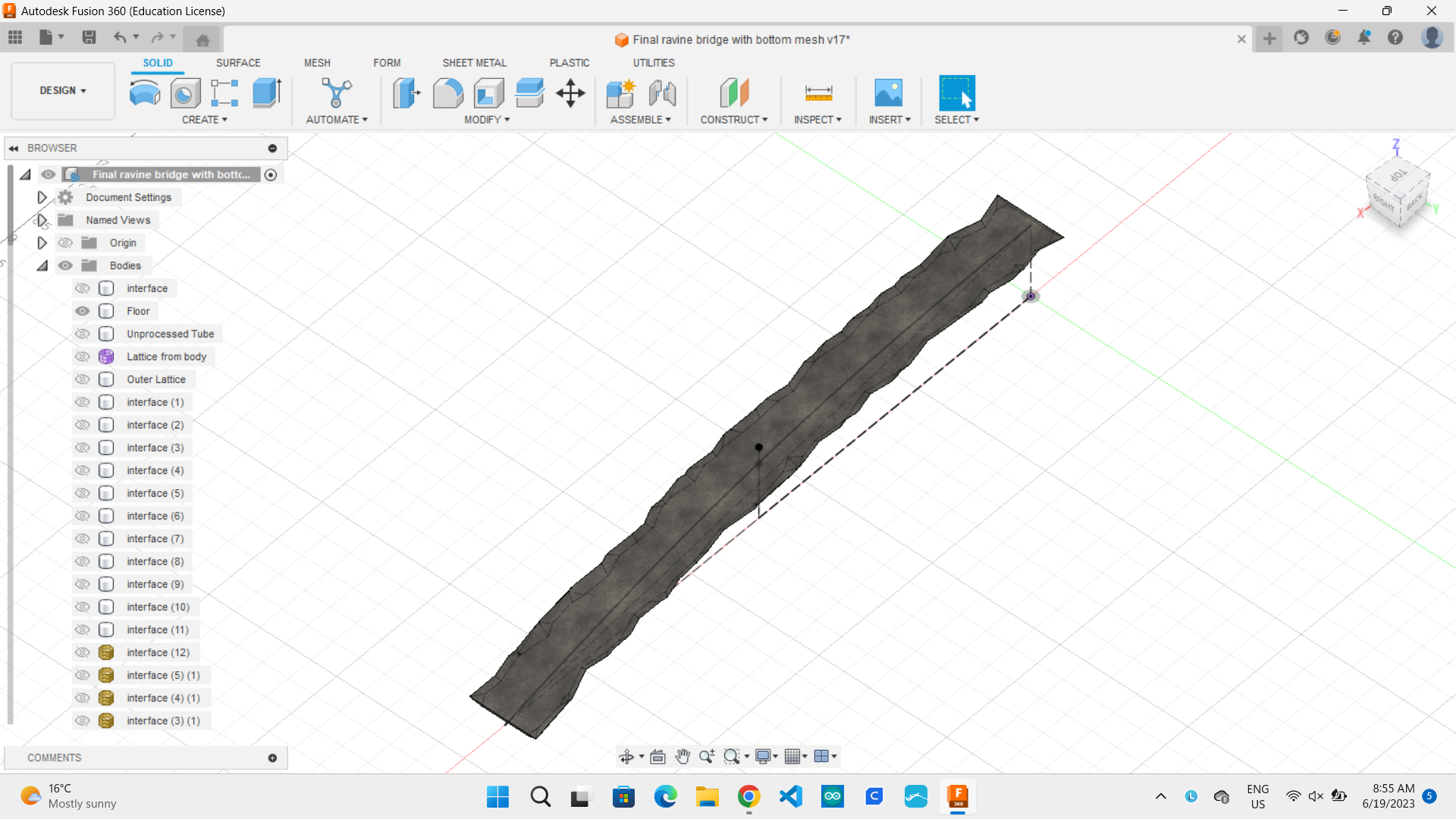1456x819 pixels.
Task: Click the Insert image icon
Action: [888, 93]
